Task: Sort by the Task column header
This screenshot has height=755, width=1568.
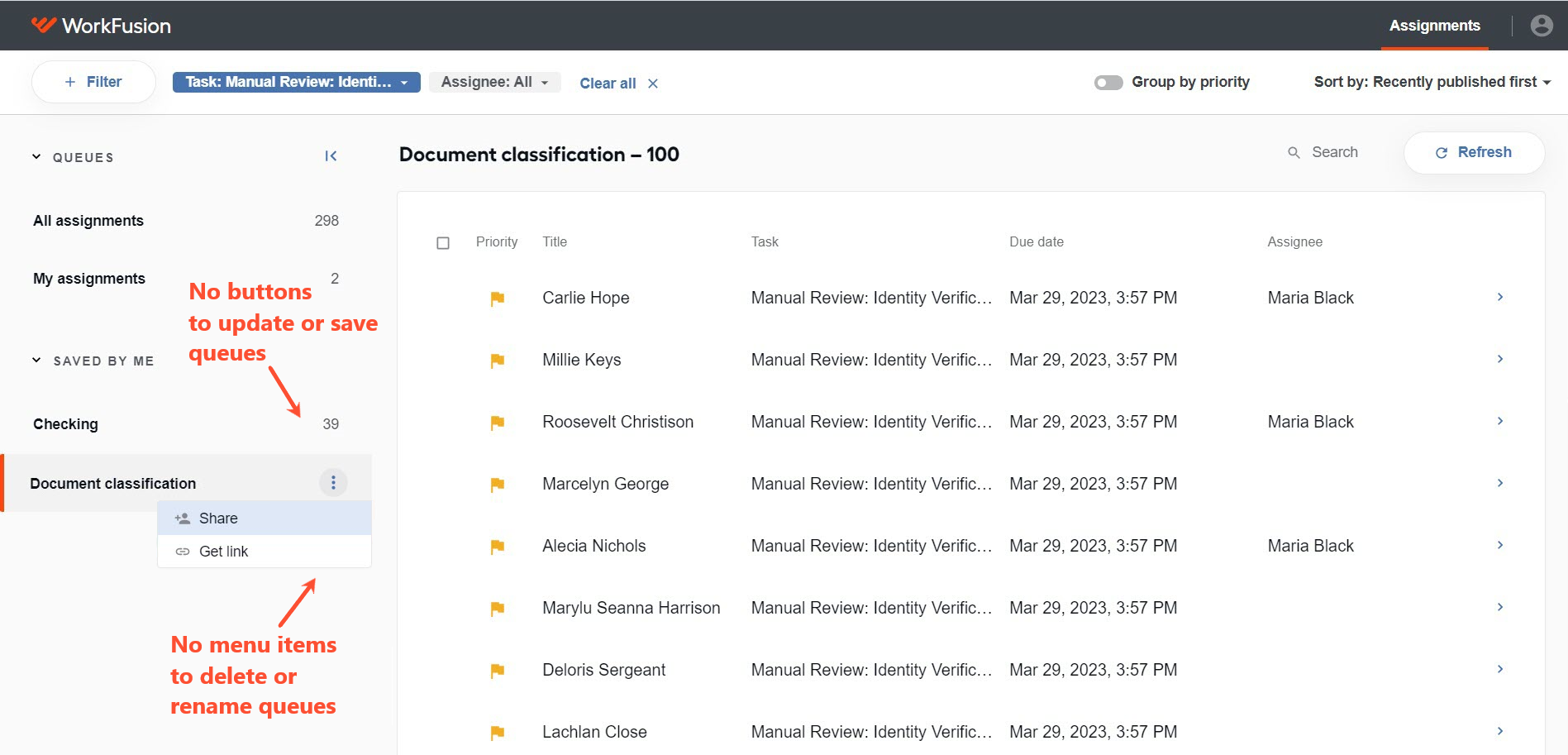Action: pos(765,241)
